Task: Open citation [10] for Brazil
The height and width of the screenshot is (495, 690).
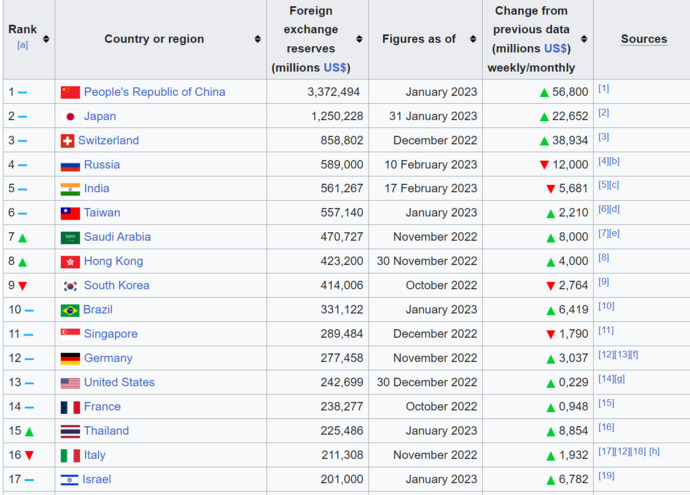Action: tap(606, 306)
